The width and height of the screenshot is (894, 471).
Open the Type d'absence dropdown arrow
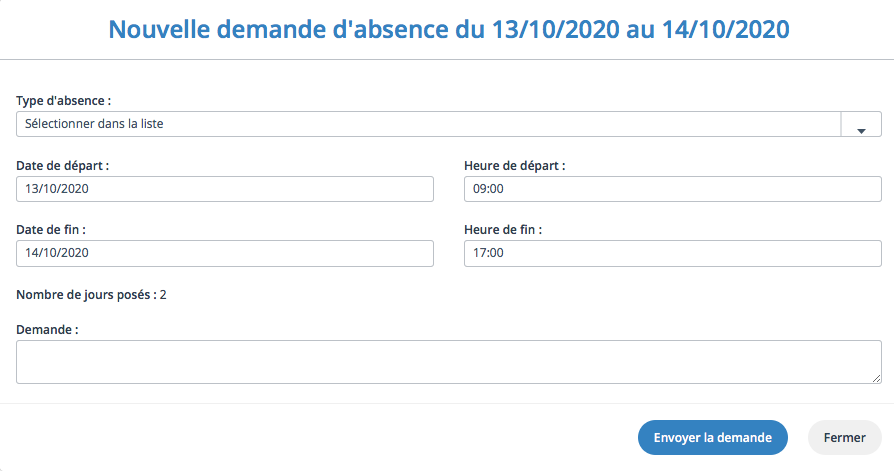(861, 124)
